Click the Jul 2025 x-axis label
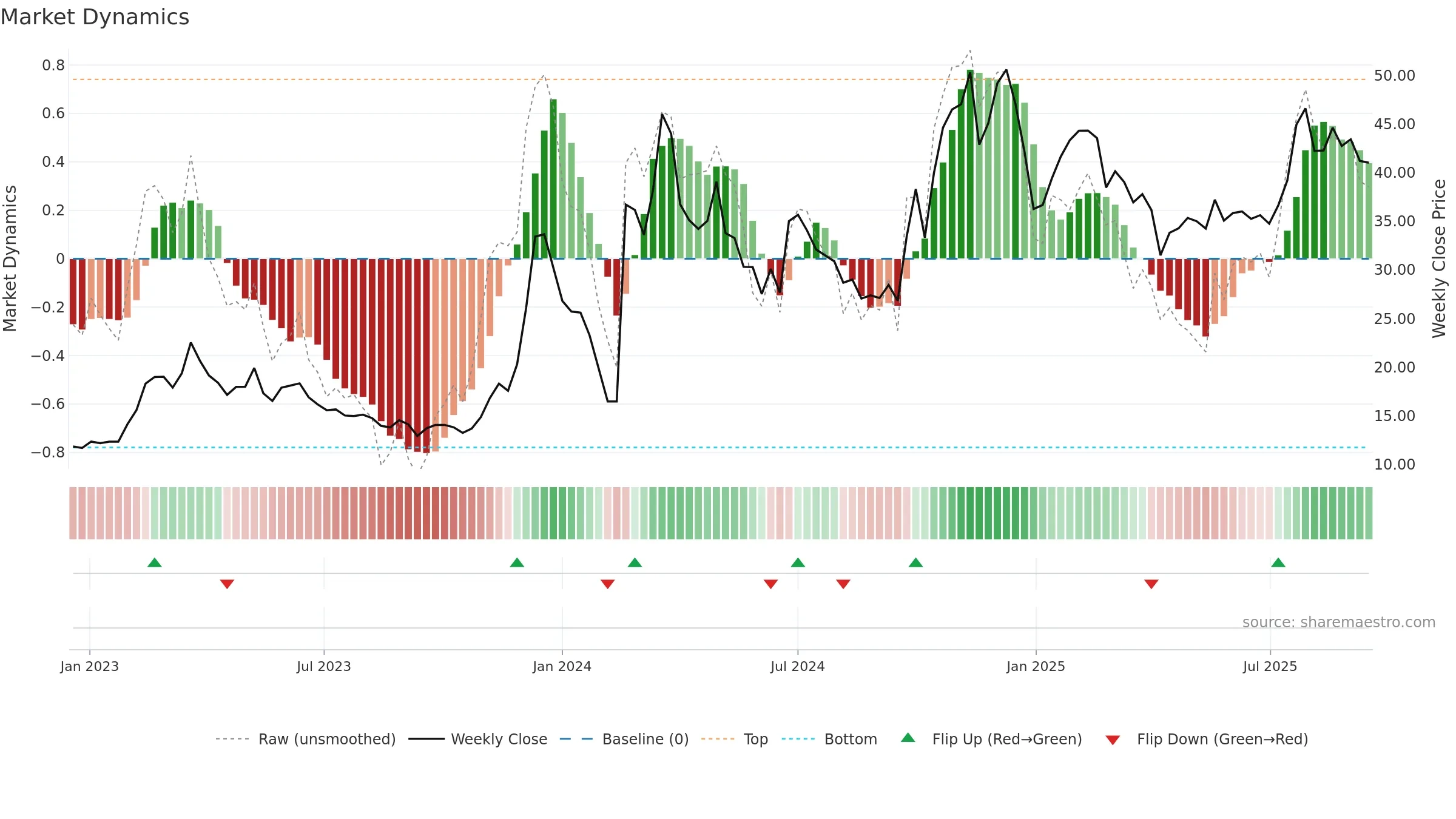 (x=1270, y=666)
